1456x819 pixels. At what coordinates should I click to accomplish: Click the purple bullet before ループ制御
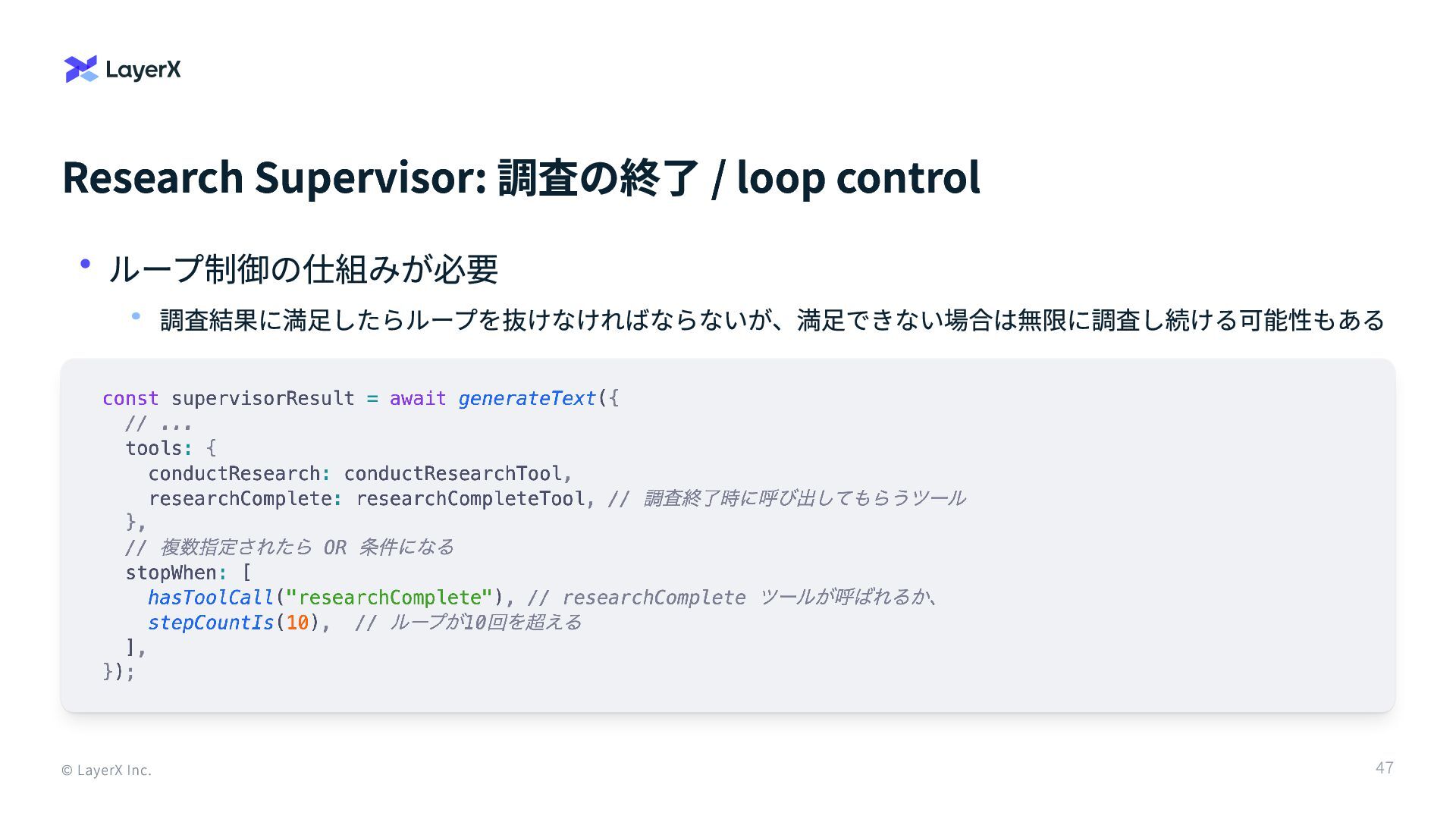click(x=86, y=264)
